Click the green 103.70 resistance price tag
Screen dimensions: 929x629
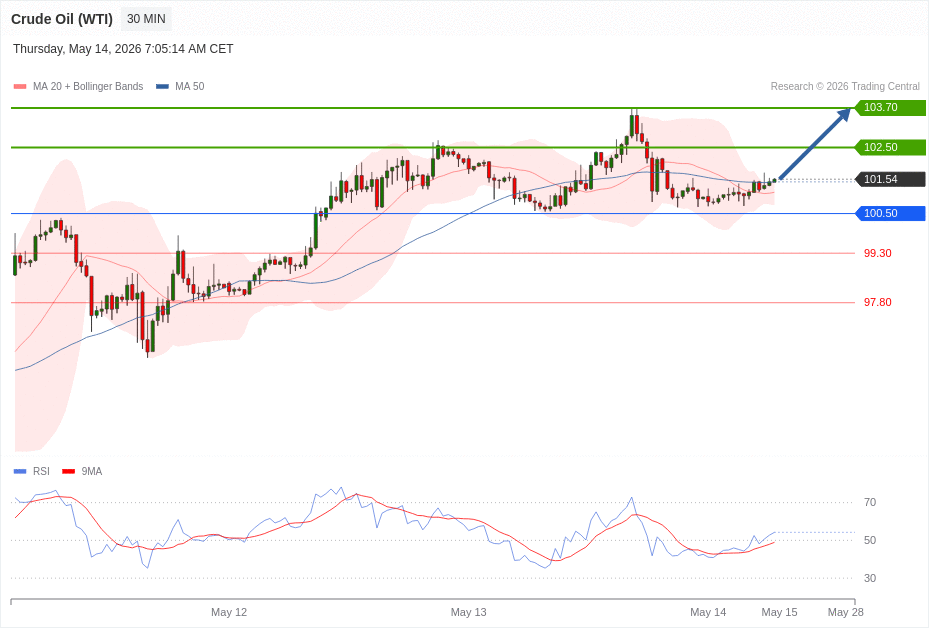click(890, 108)
